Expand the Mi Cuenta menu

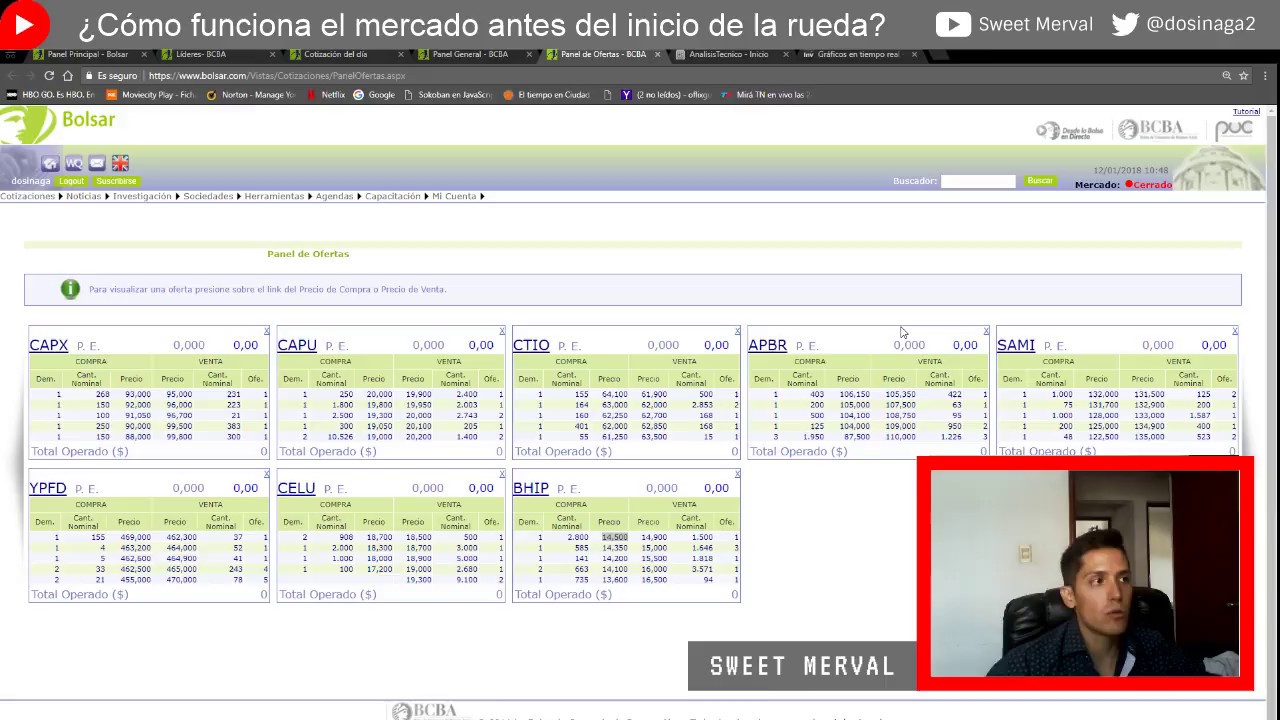[x=457, y=196]
